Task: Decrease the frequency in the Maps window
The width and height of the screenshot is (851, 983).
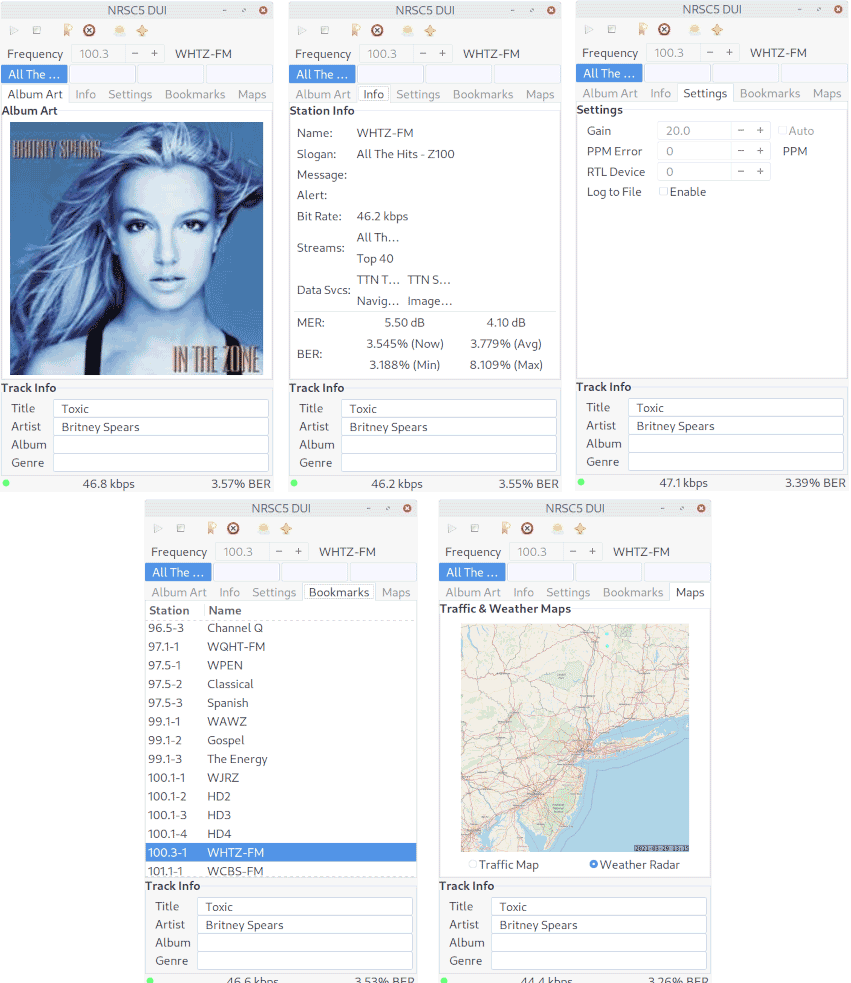Action: [x=573, y=552]
